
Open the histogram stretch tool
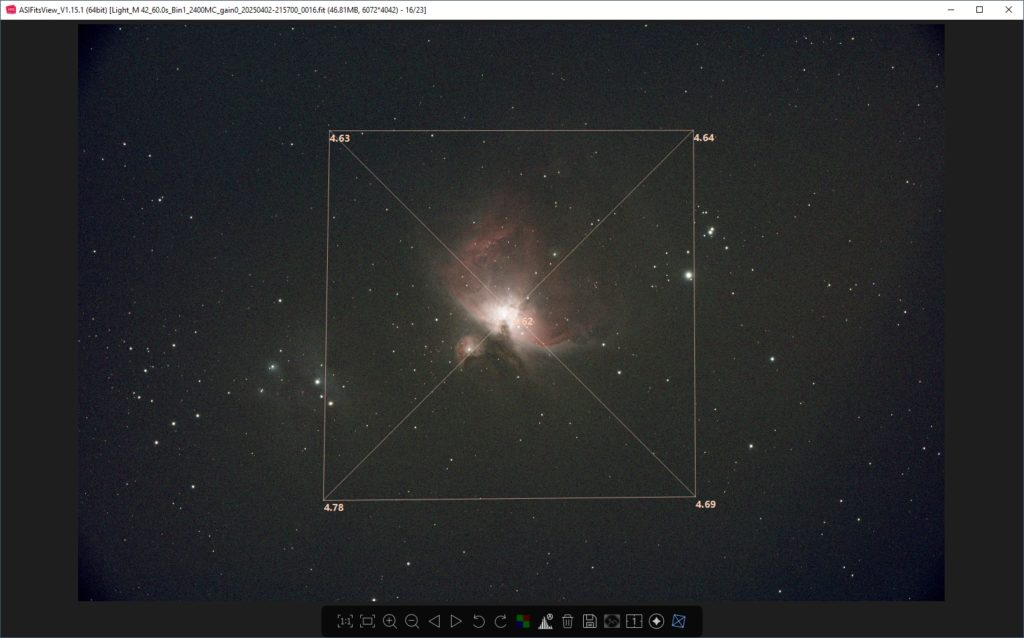[546, 621]
